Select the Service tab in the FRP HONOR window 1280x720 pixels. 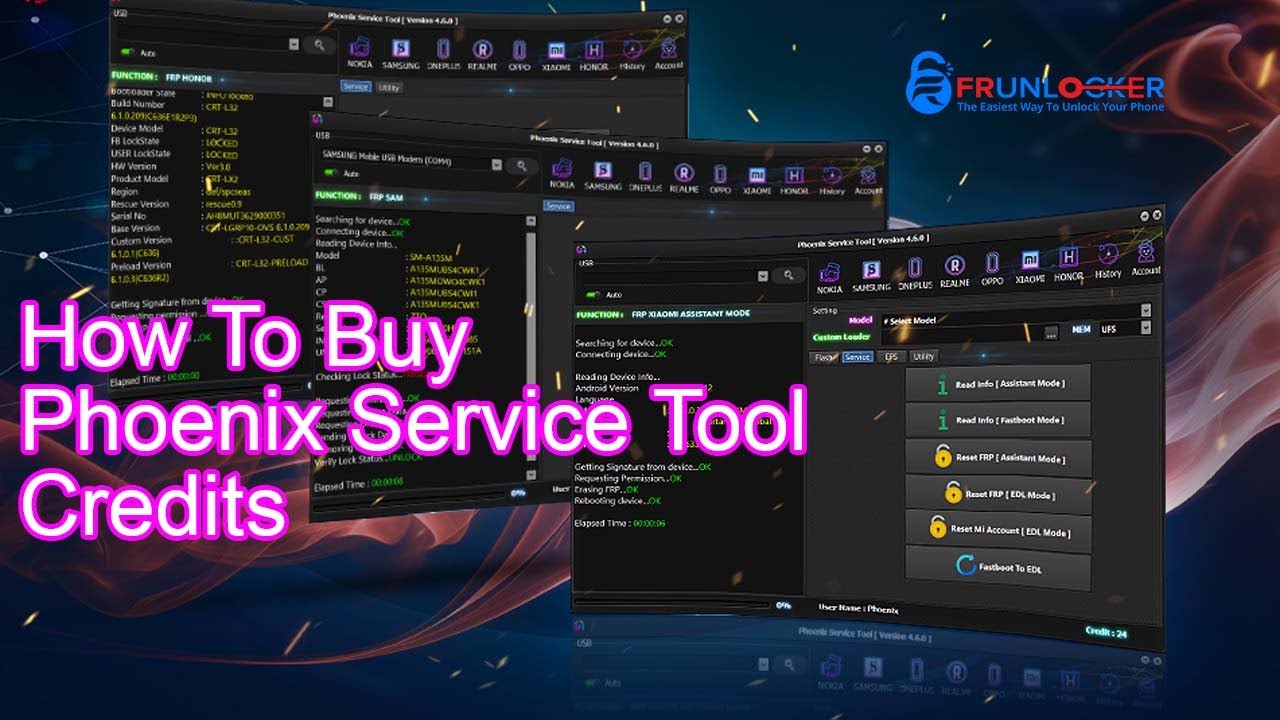tap(356, 87)
